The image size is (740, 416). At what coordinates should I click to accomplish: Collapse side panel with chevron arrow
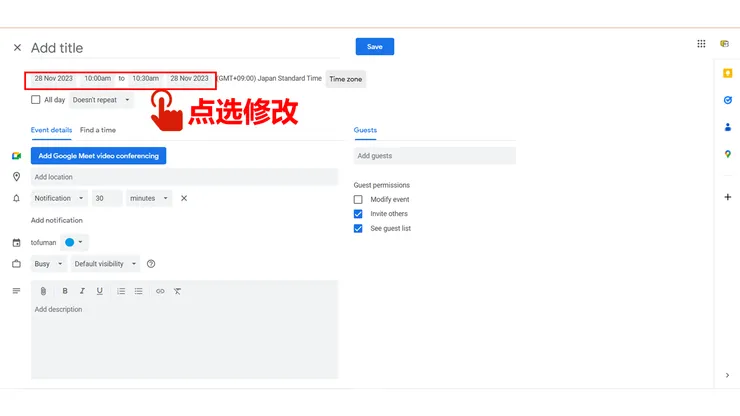[727, 375]
